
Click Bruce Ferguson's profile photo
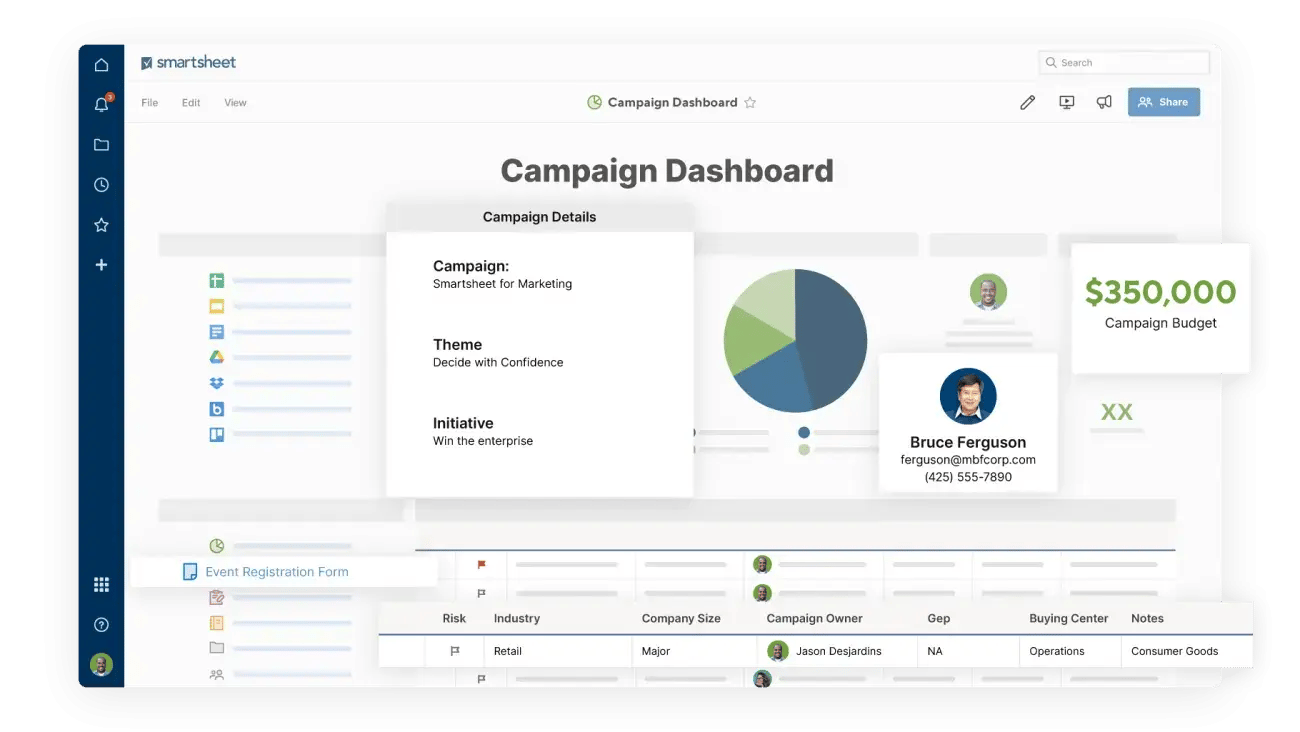click(x=968, y=396)
